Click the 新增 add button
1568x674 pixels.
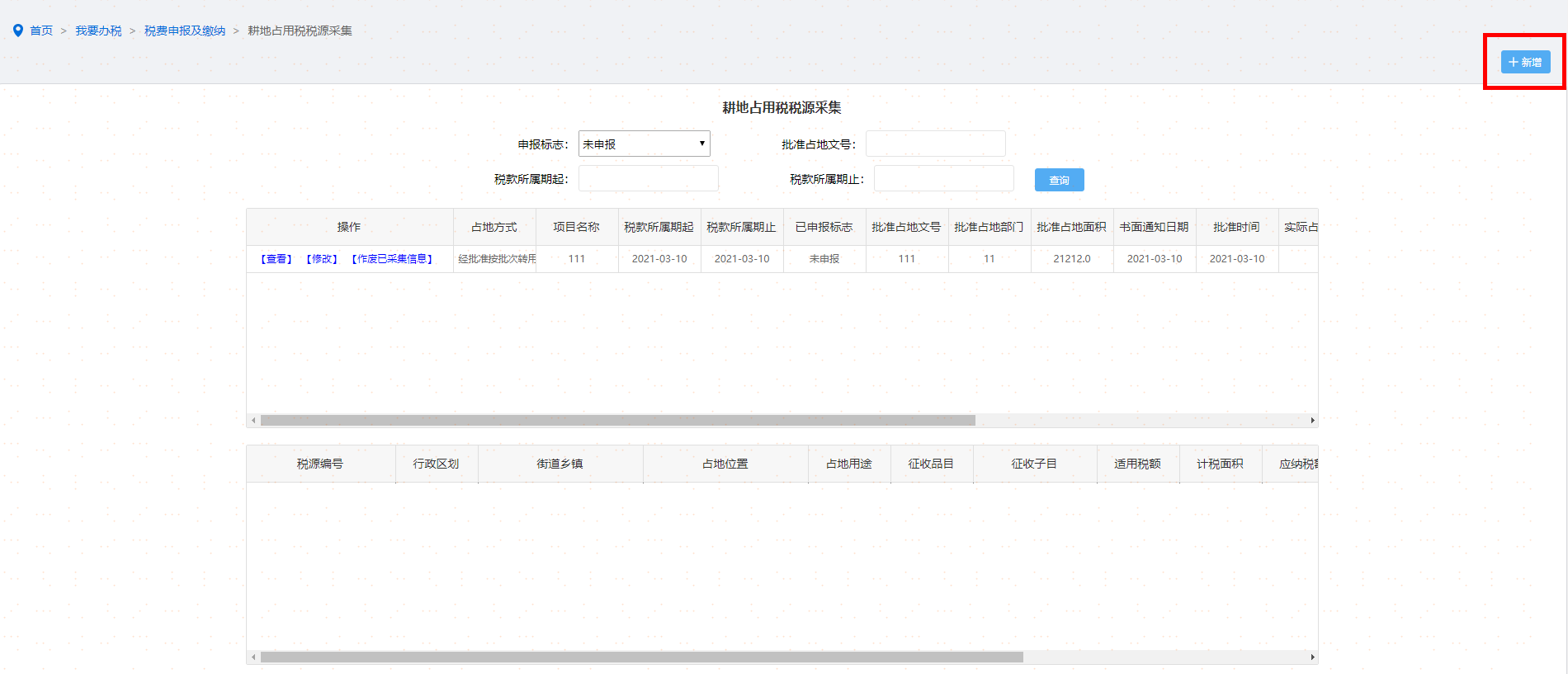[1524, 62]
